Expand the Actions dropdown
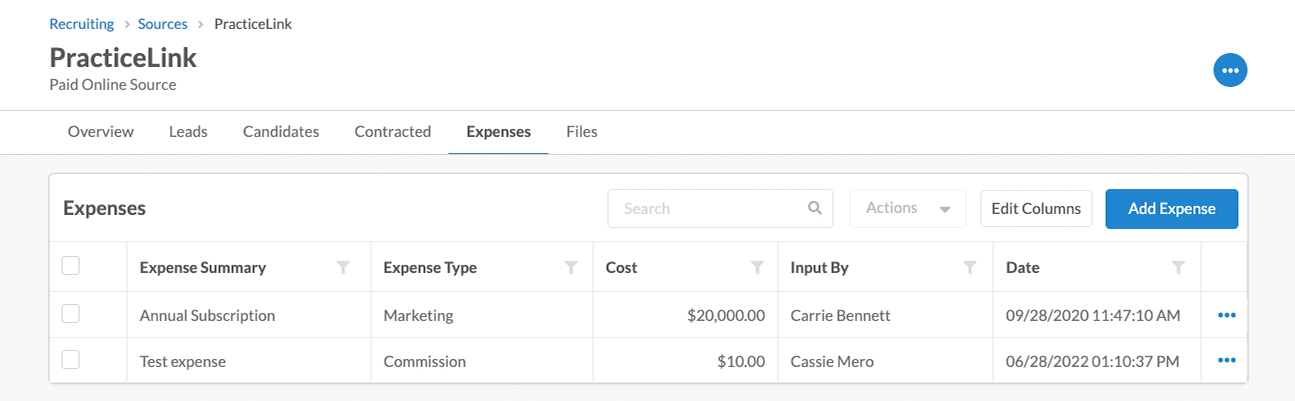Viewport: 1295px width, 401px height. 908,209
